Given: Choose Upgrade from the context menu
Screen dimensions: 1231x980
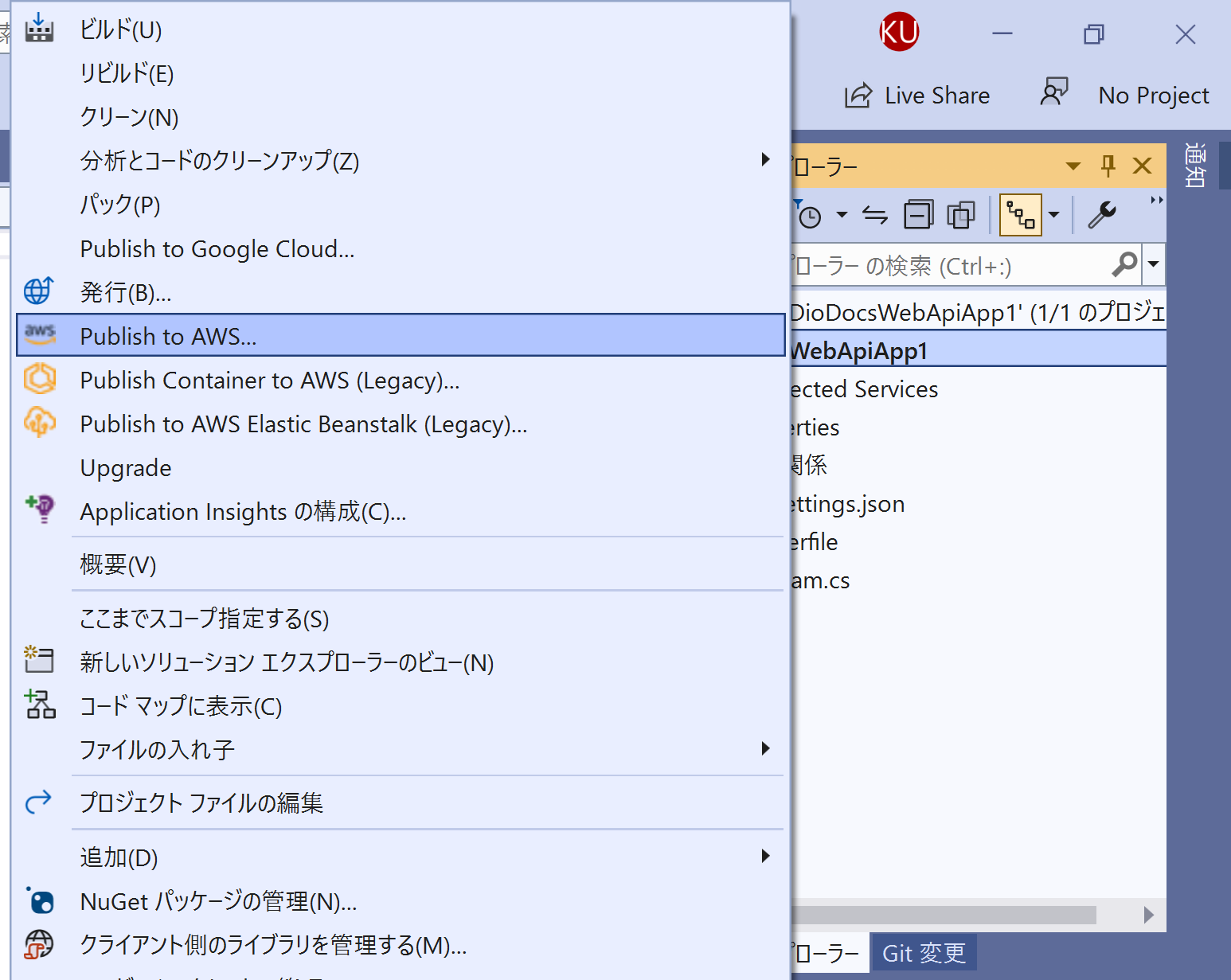Looking at the screenshot, I should coord(401,467).
